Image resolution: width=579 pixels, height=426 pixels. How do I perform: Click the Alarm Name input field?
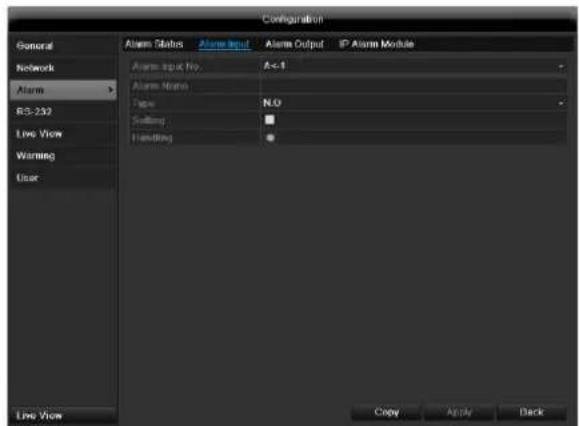coord(413,86)
